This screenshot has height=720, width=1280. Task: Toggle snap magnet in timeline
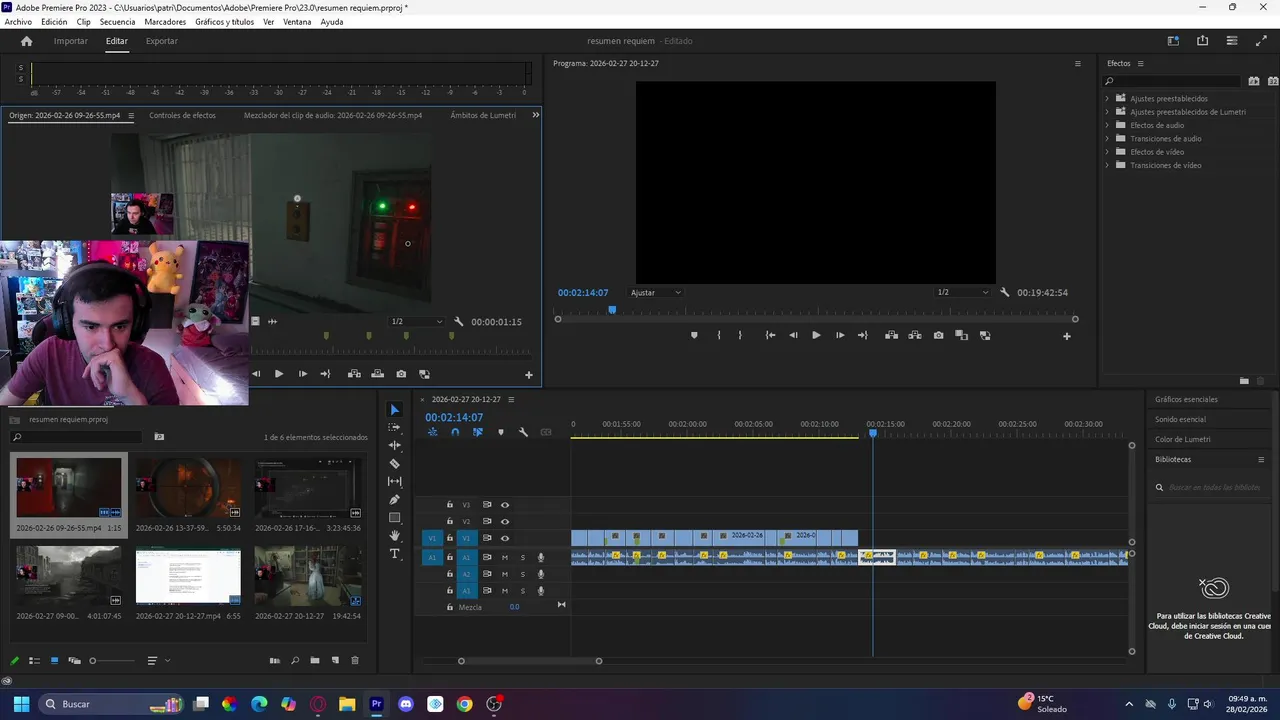[455, 433]
